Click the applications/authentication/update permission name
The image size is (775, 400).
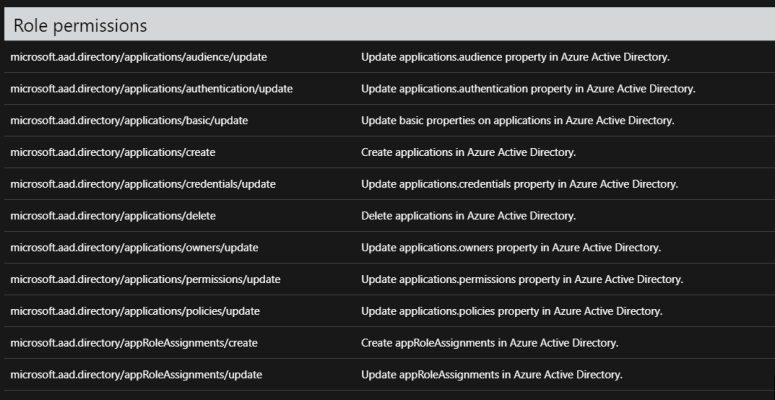(x=151, y=89)
